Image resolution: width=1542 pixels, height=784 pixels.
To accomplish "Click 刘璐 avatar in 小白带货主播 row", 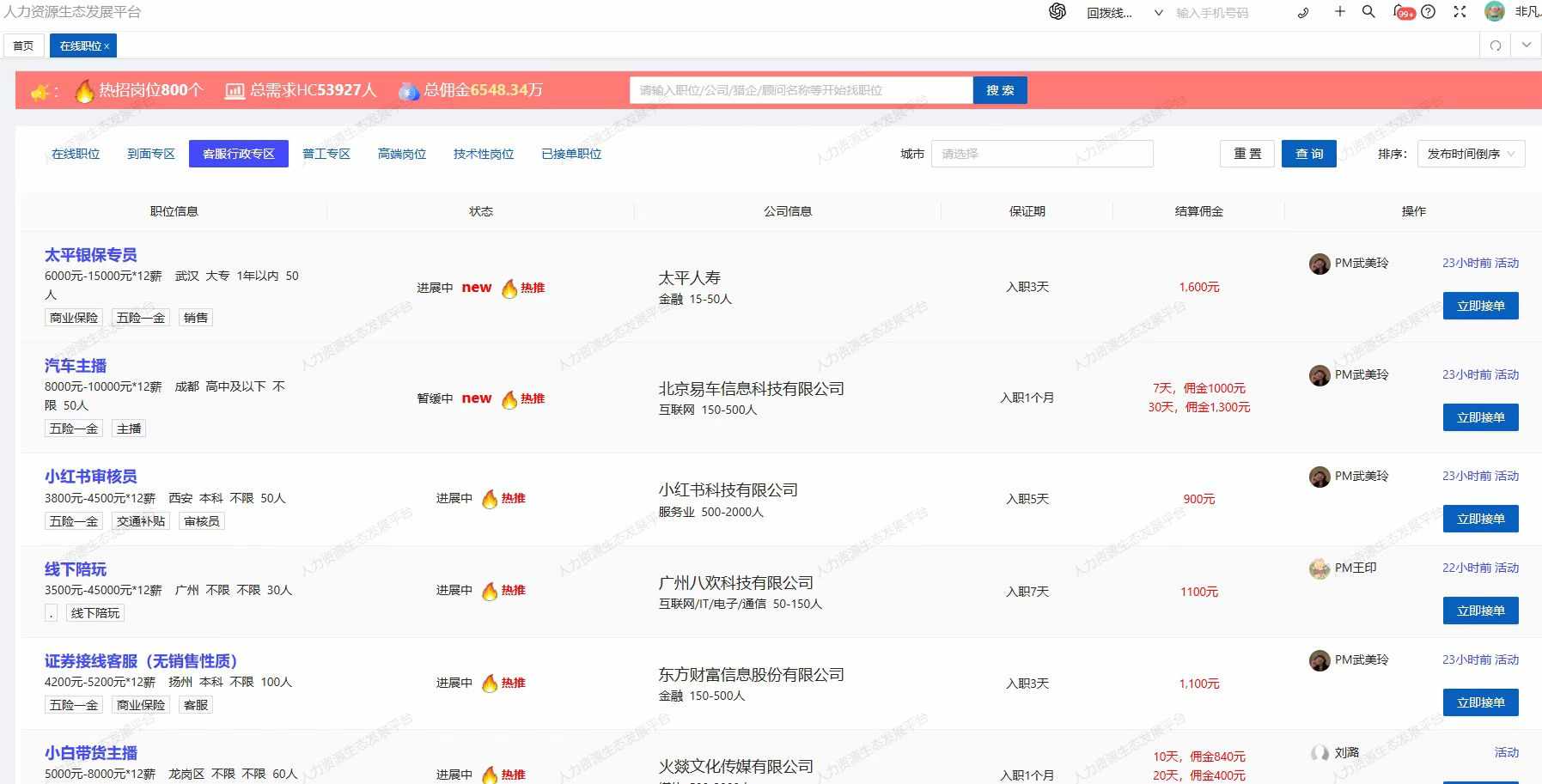I will coord(1320,753).
